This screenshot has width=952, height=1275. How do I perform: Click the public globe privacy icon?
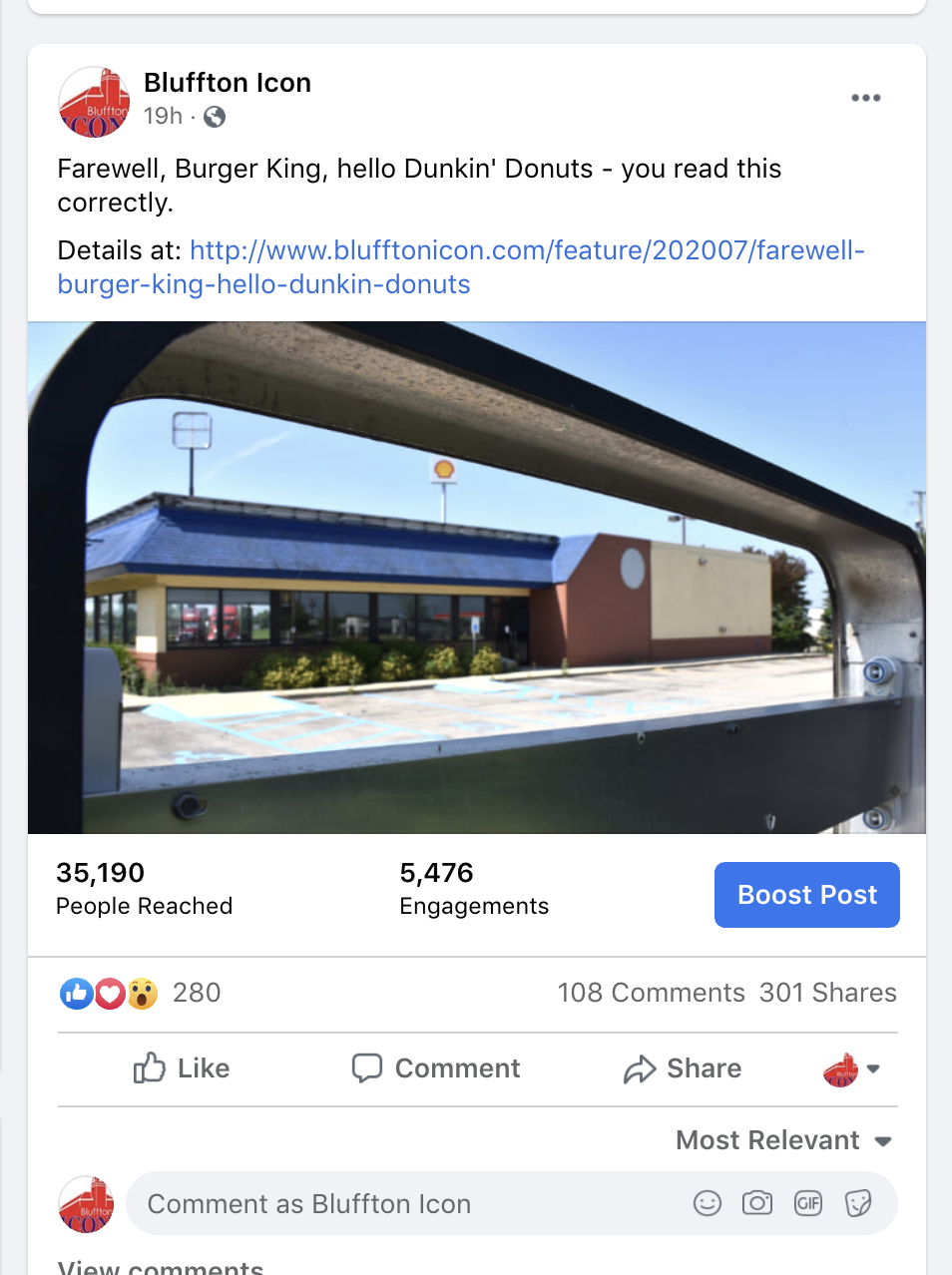(215, 118)
